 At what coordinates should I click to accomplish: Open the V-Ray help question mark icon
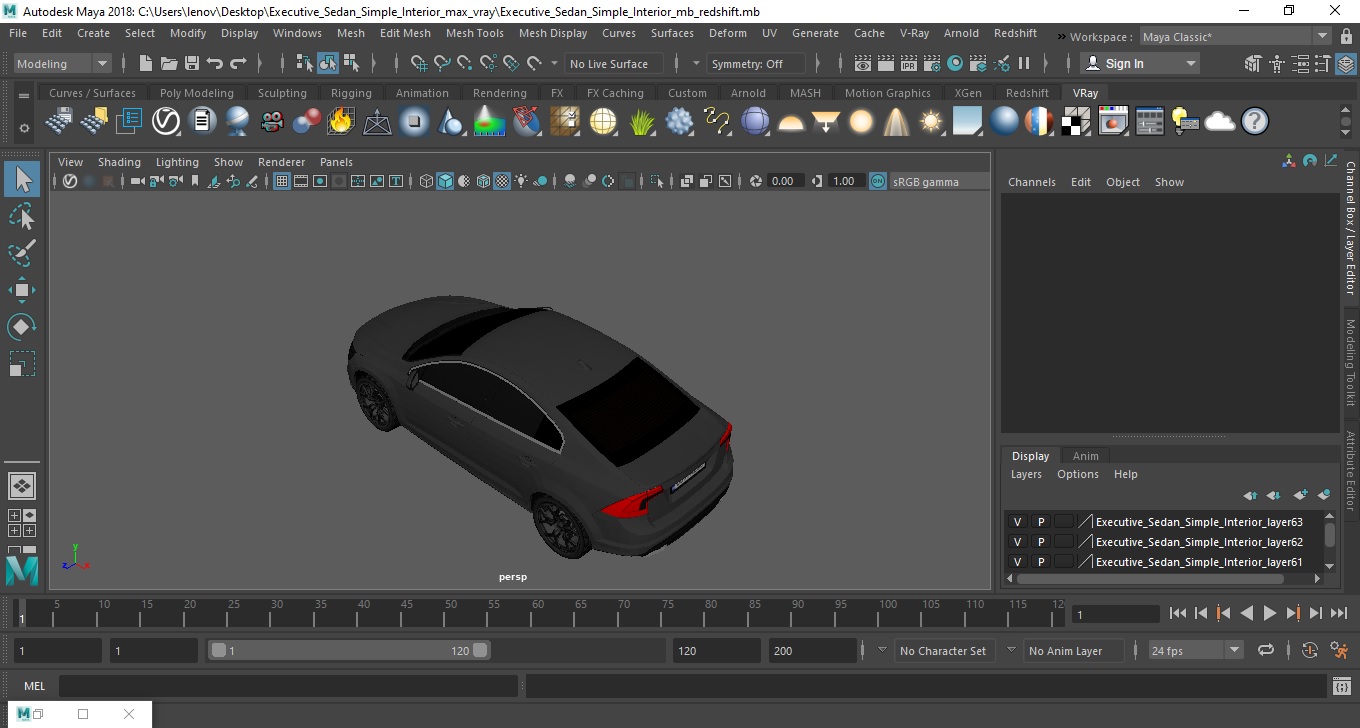1254,122
